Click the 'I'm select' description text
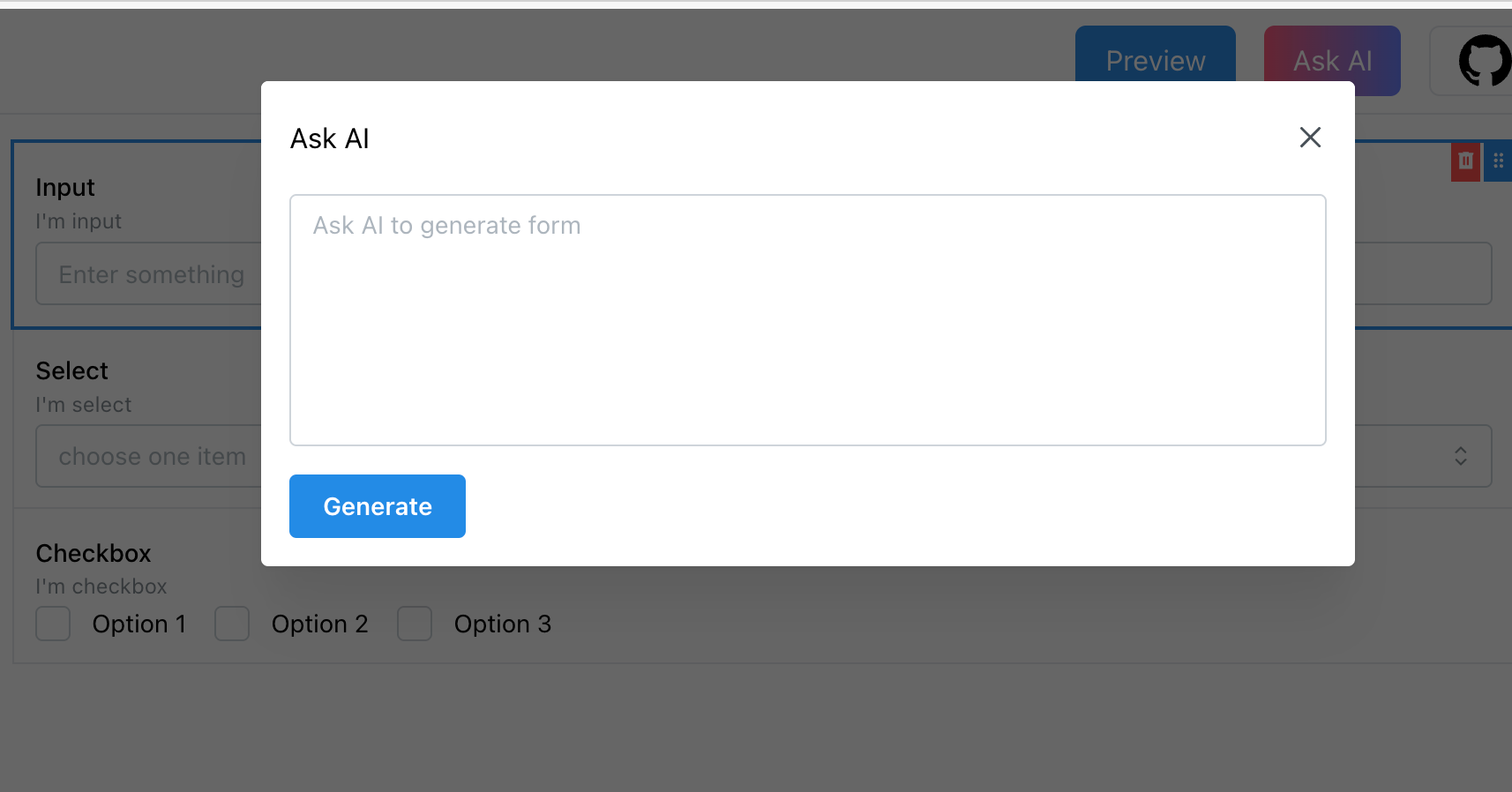This screenshot has width=1512, height=792. pyautogui.click(x=84, y=405)
